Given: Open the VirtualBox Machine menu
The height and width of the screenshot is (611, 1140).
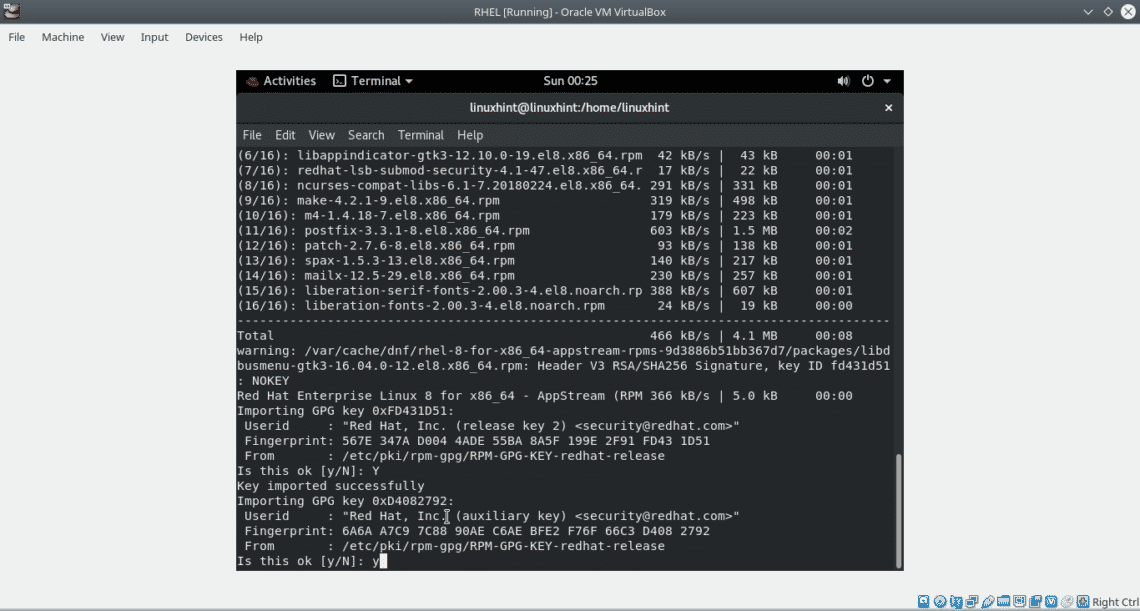Looking at the screenshot, I should [x=63, y=37].
